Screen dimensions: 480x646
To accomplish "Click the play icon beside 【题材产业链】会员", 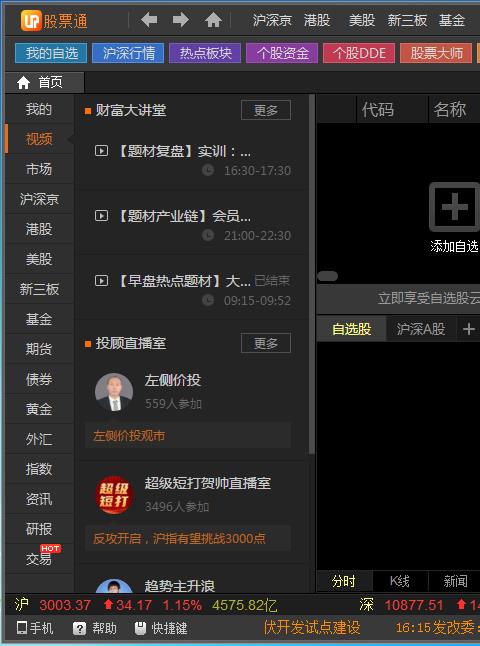I will [x=101, y=215].
